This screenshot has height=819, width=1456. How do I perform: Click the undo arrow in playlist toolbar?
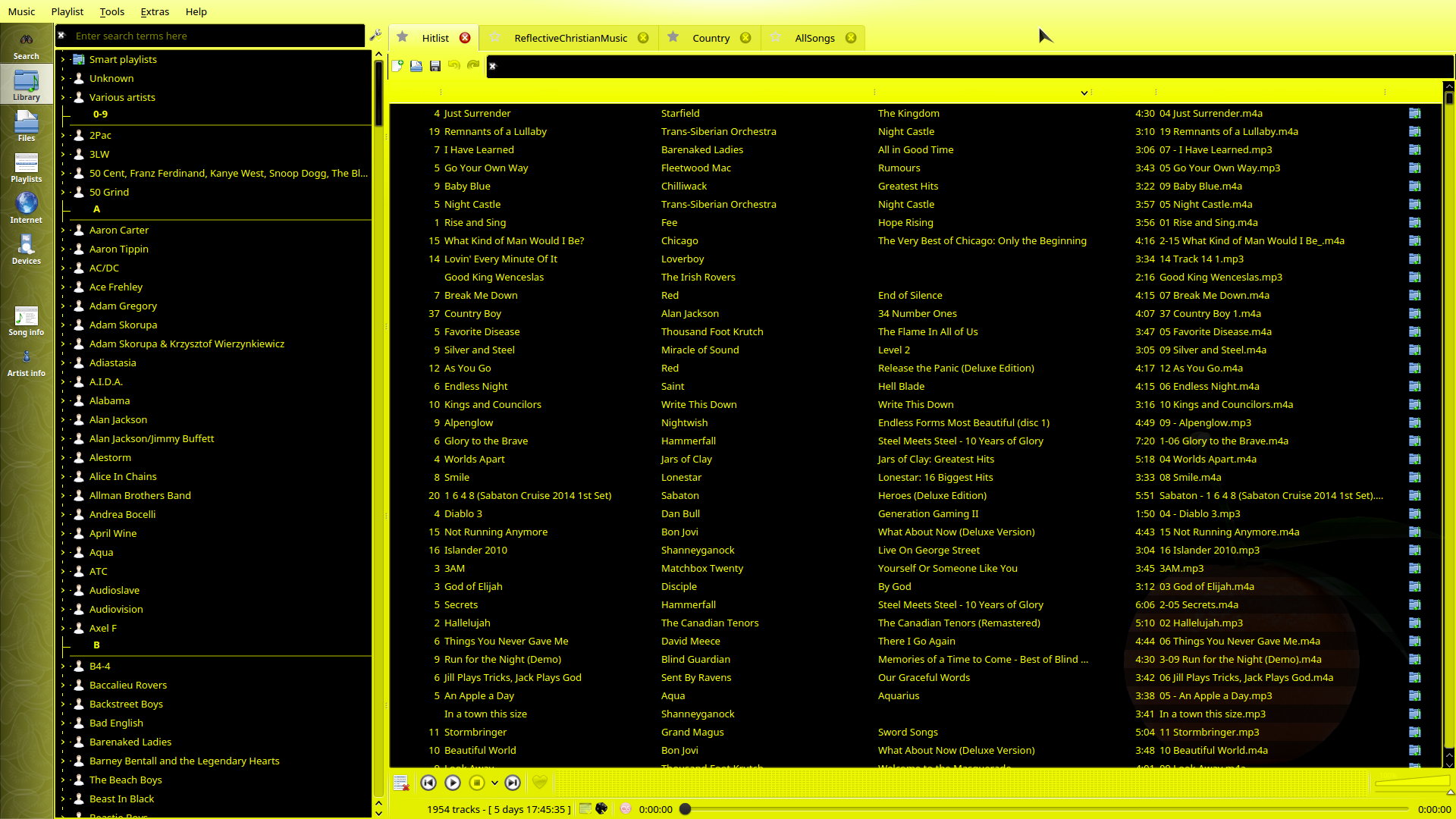coord(454,66)
